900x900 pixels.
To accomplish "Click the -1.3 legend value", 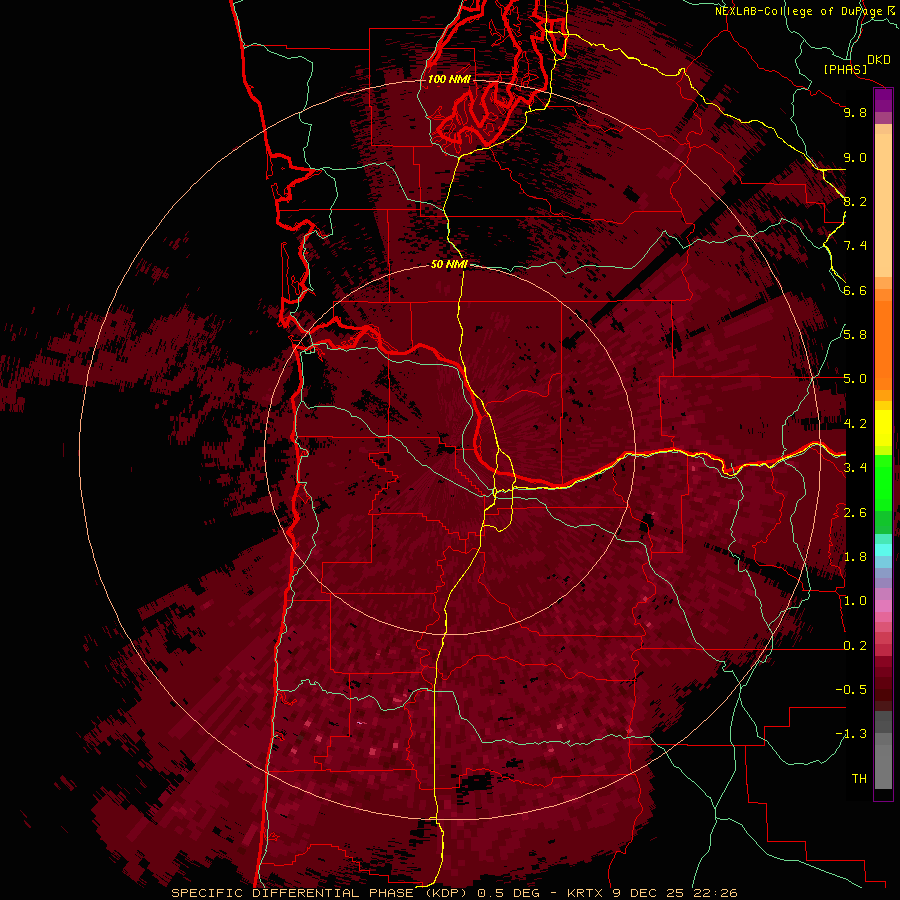I will (851, 734).
